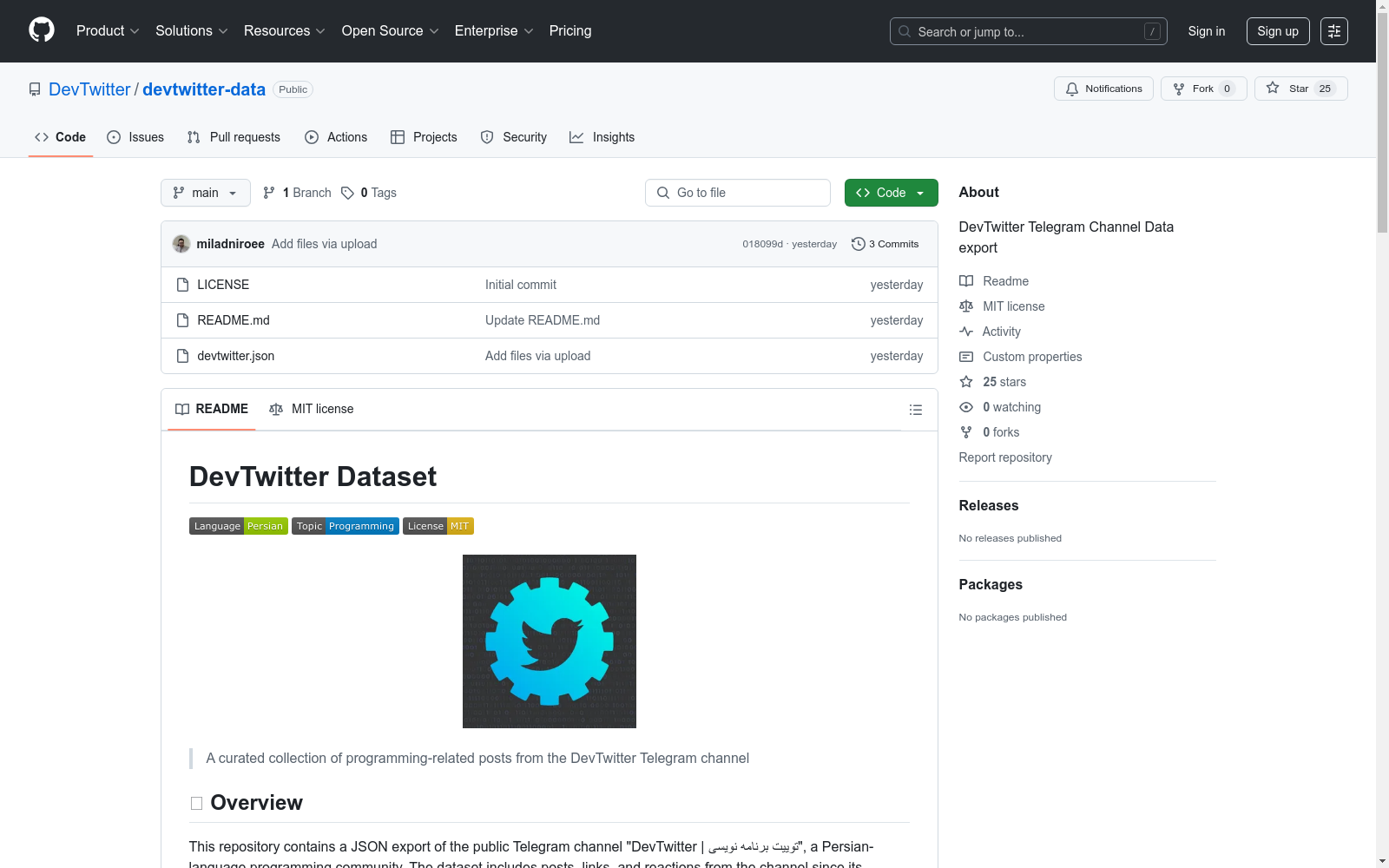This screenshot has width=1389, height=868.
Task: Click the devtwitter.json file icon
Action: coord(182,356)
